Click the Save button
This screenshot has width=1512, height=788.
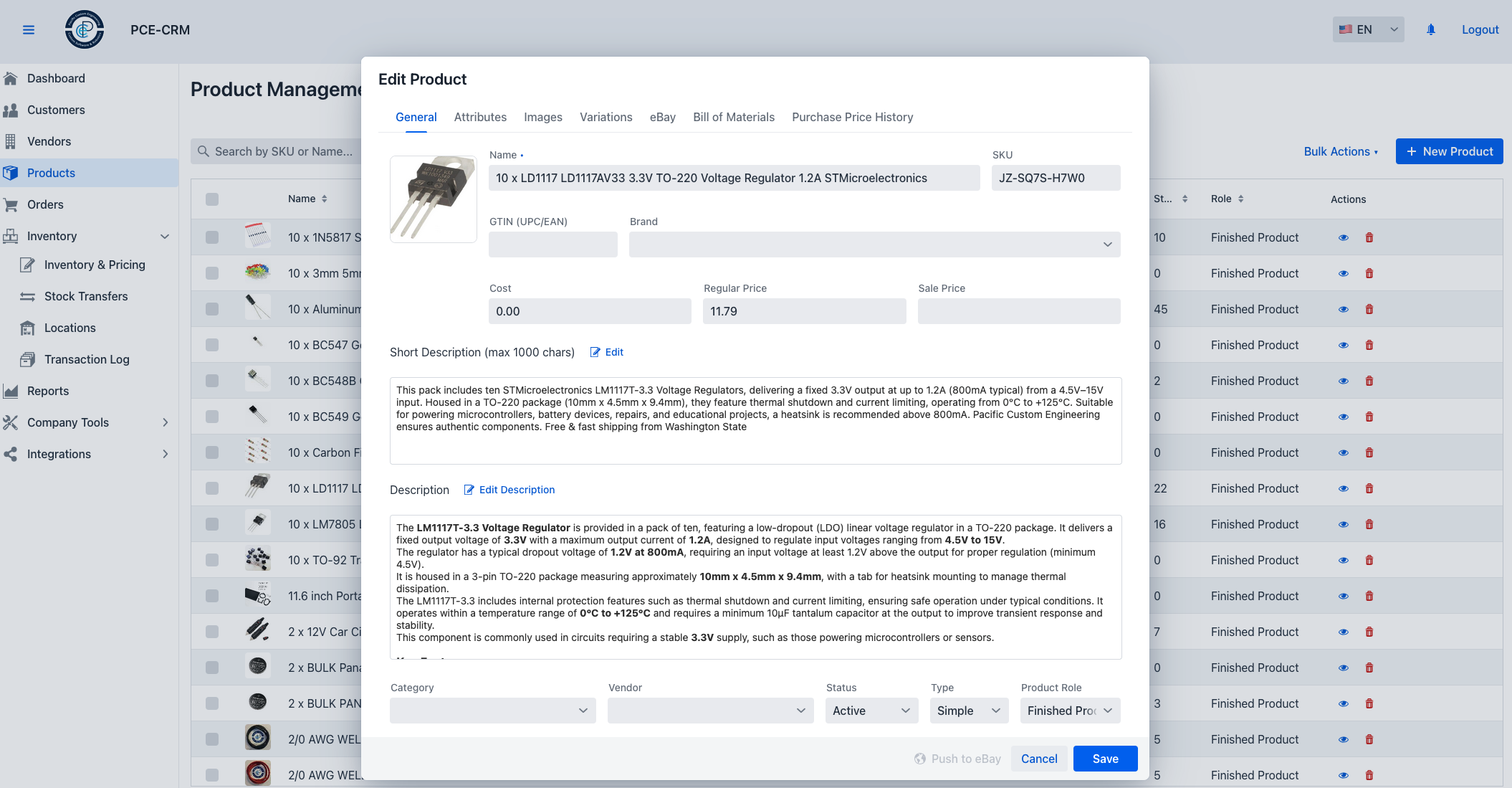1105,759
